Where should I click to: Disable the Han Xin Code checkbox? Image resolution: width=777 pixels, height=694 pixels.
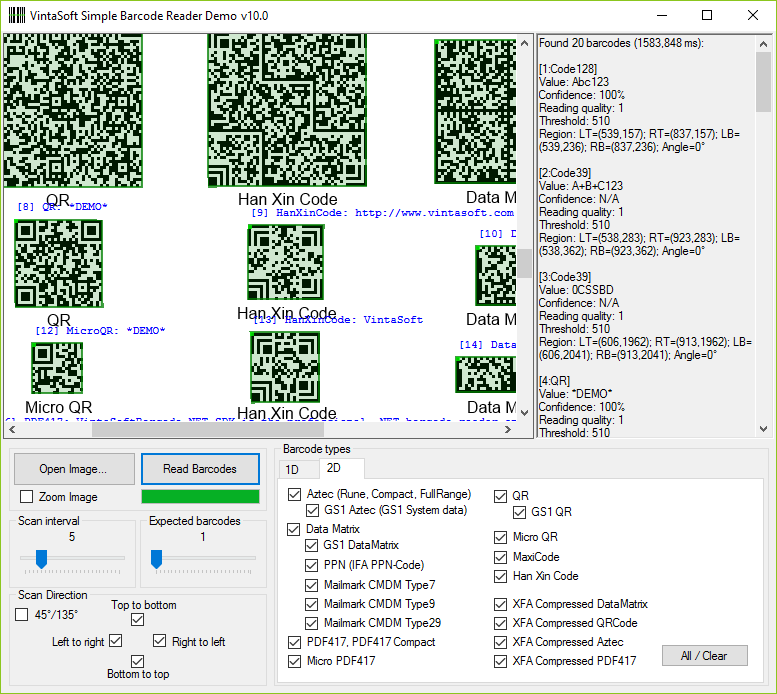[x=500, y=577]
